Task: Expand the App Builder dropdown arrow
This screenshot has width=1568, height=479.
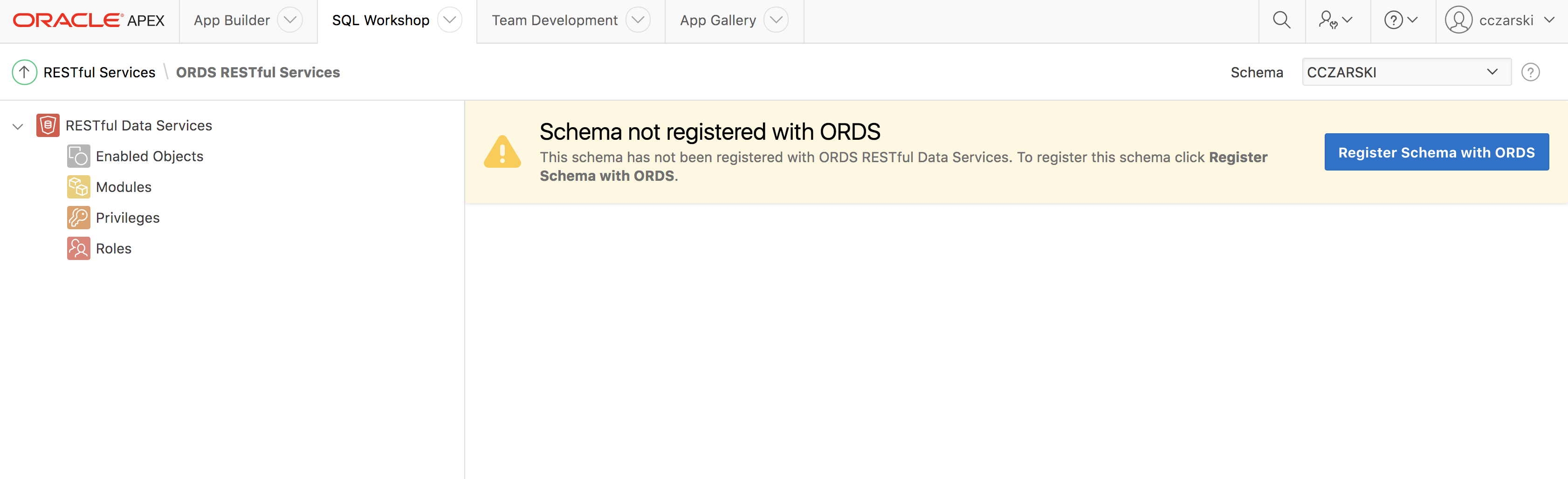Action: pyautogui.click(x=290, y=20)
